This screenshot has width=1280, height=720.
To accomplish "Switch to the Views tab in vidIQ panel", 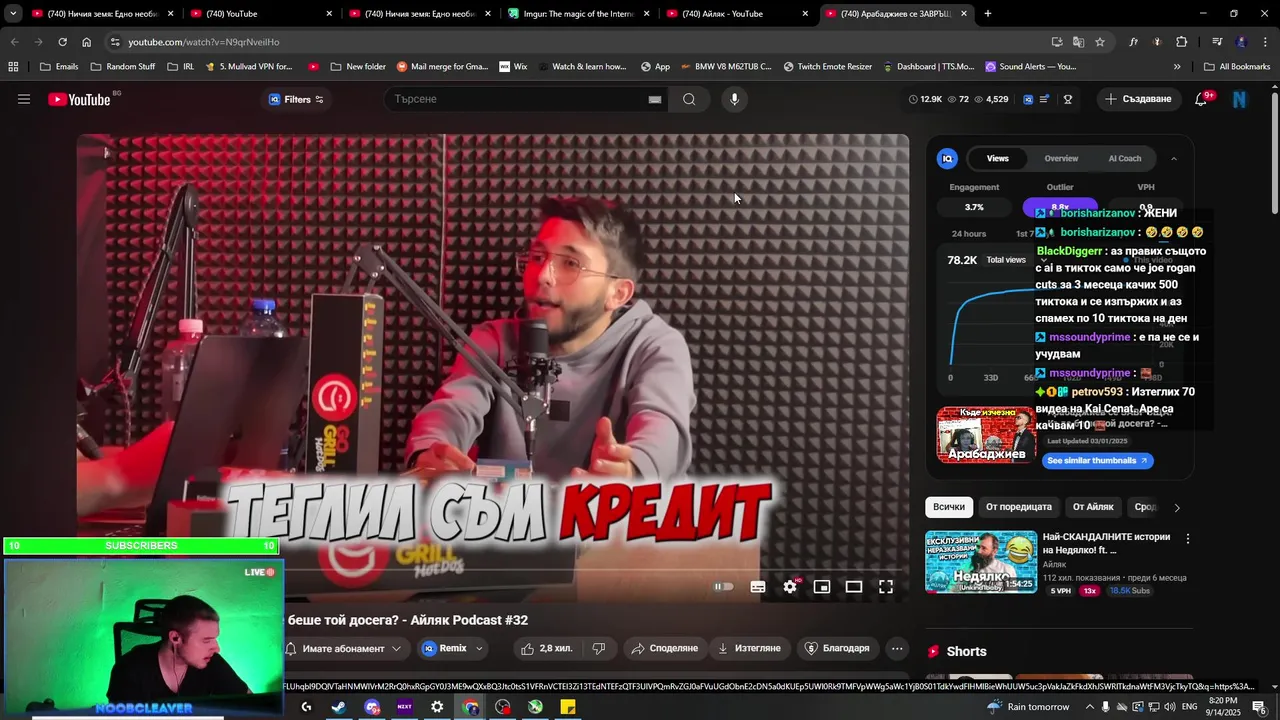I will [997, 158].
